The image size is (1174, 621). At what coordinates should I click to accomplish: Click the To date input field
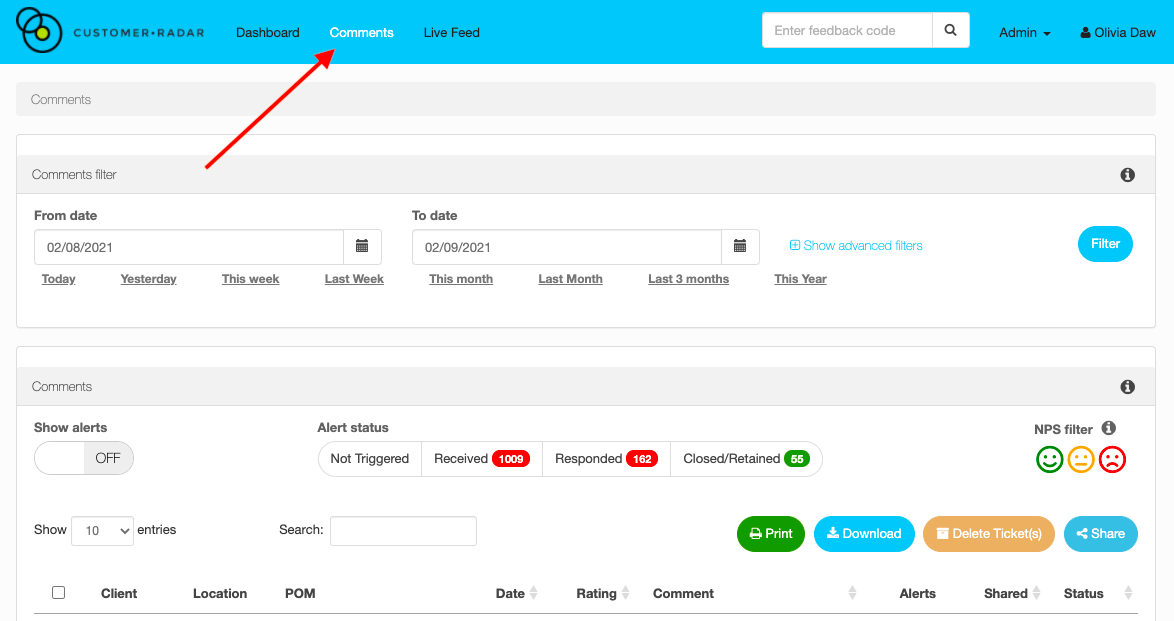pyautogui.click(x=567, y=246)
